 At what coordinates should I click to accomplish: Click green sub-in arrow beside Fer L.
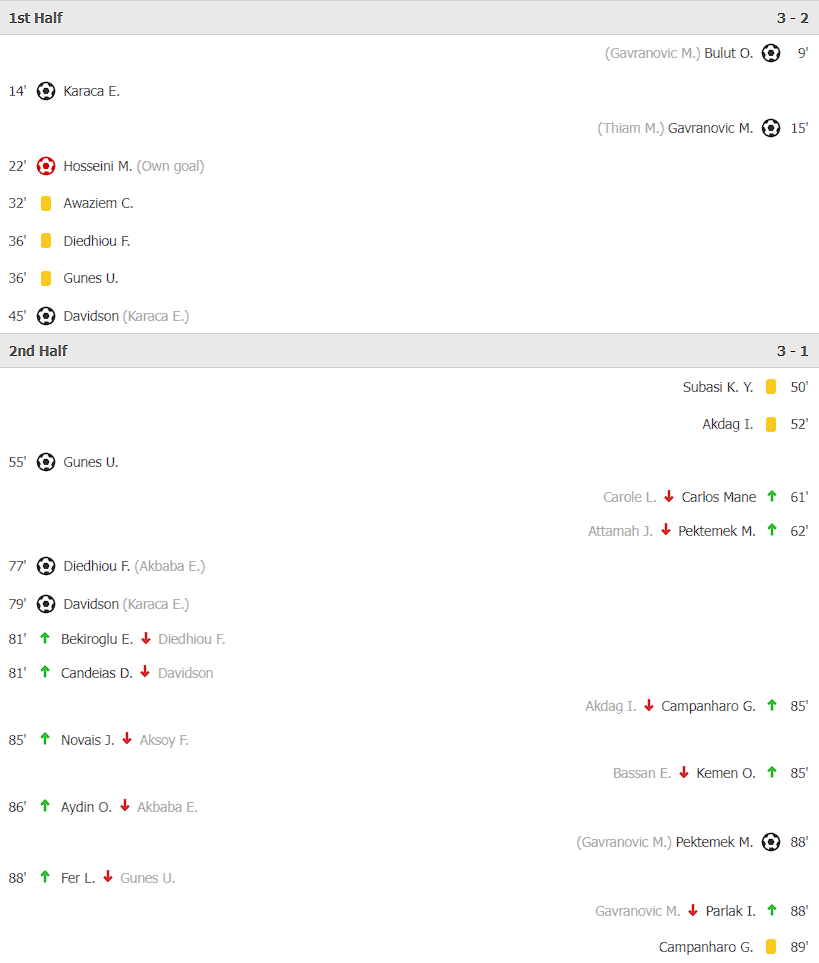44,877
